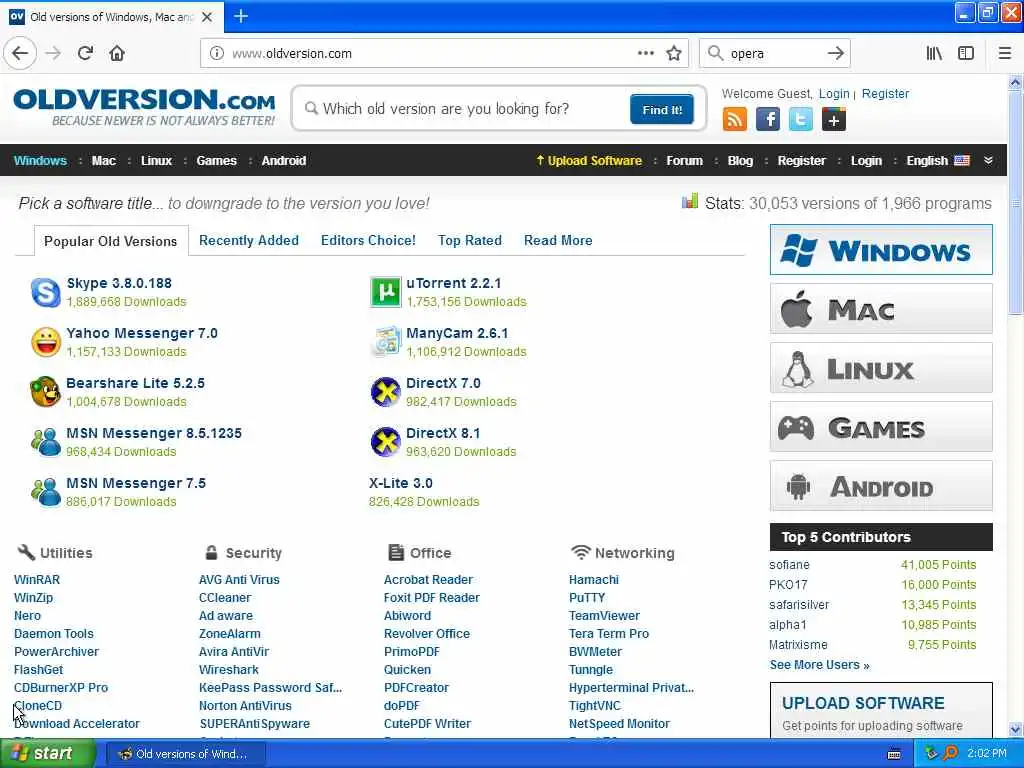Switch to the Editors Choice! tab

[x=368, y=240]
